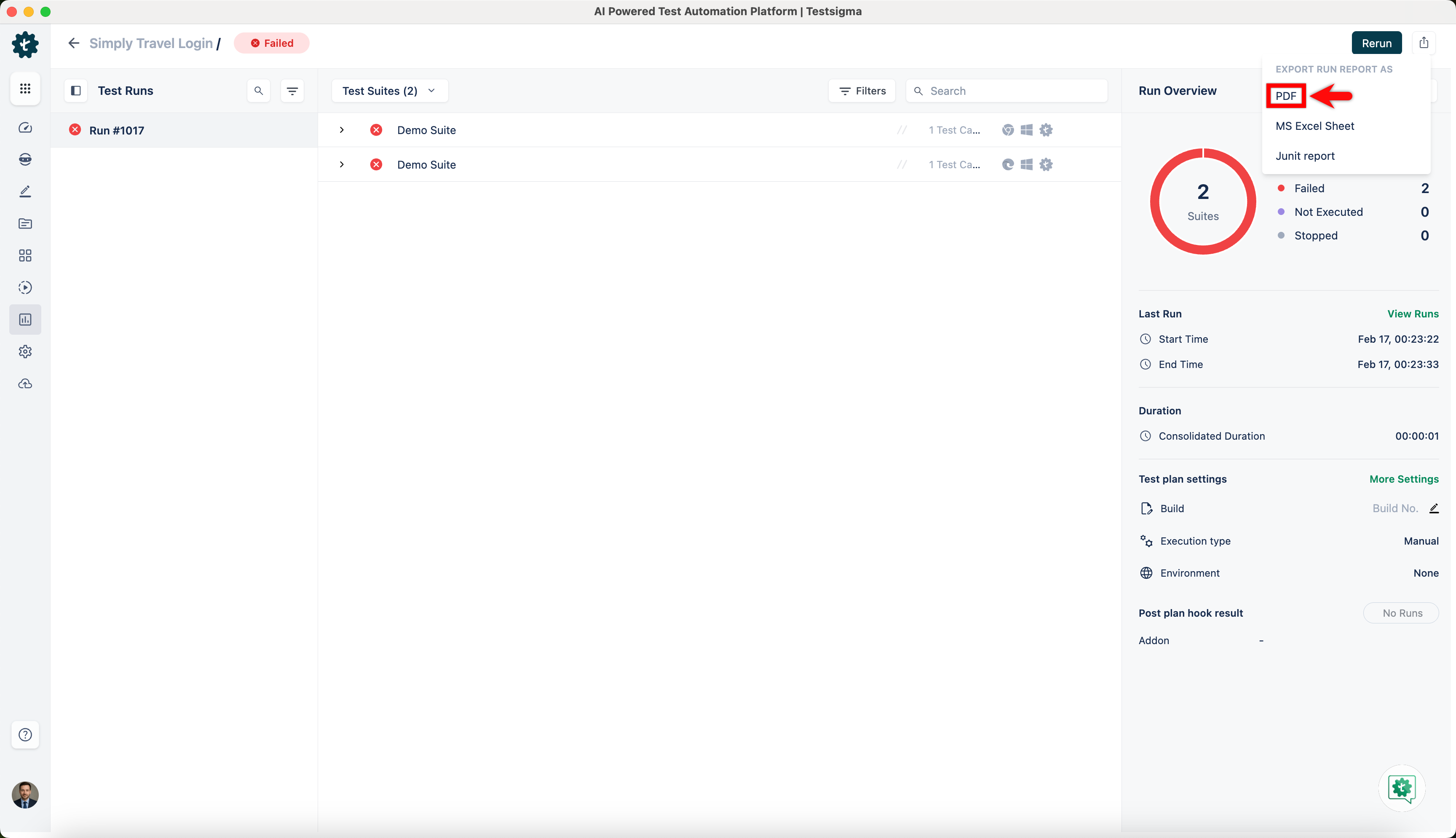Open the help question mark icon

pyautogui.click(x=25, y=734)
